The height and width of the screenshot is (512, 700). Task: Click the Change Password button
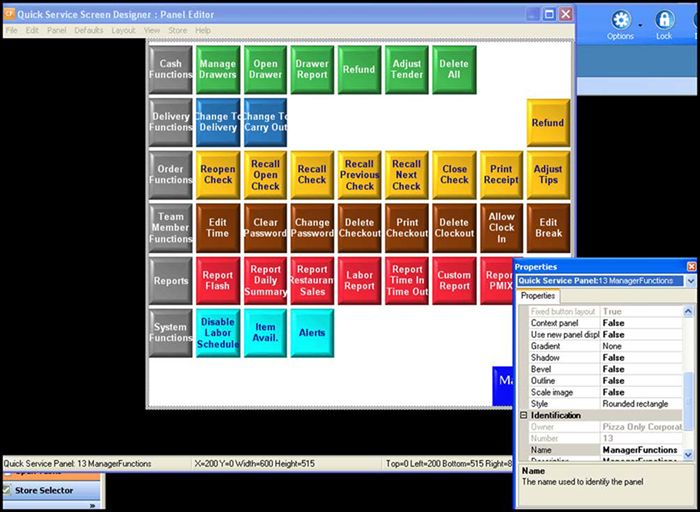pyautogui.click(x=312, y=228)
